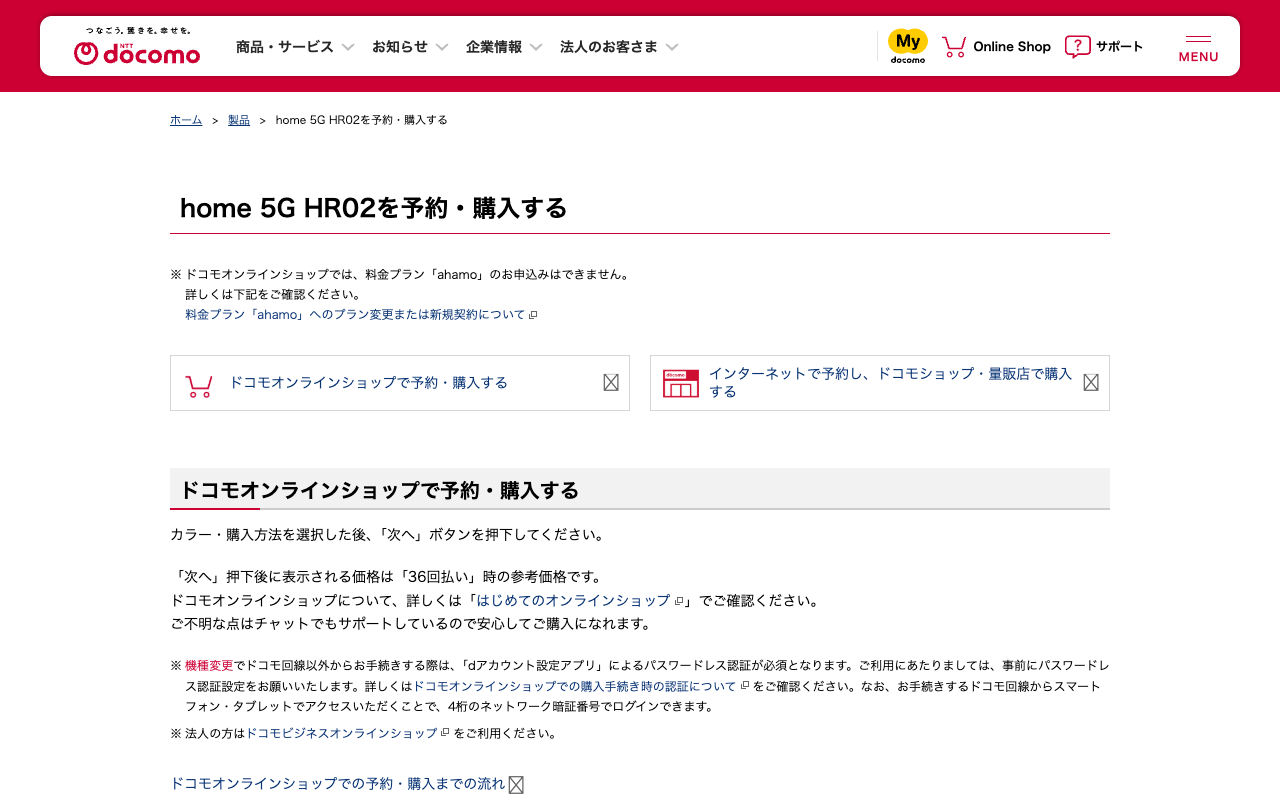Go to 製品 breadcrumb link
The image size is (1280, 800).
point(239,120)
